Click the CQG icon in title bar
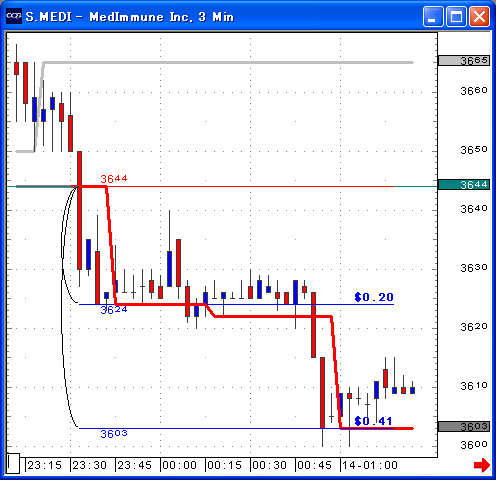 [14, 15]
